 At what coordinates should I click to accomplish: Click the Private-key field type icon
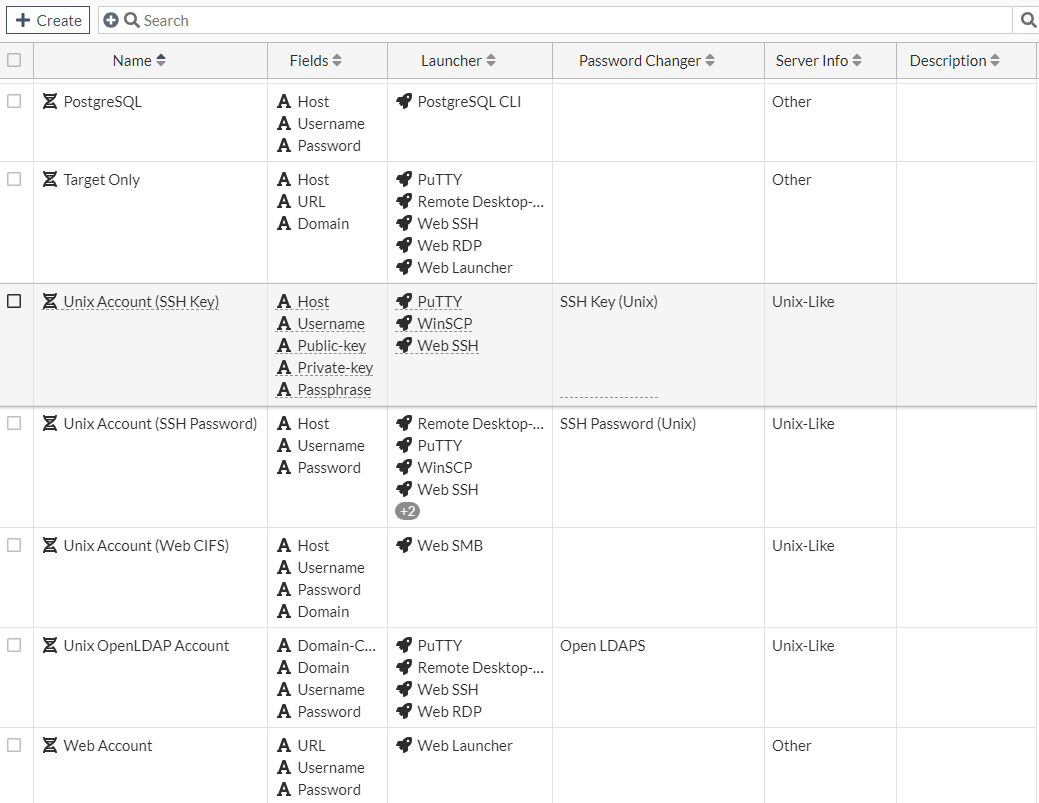coord(284,368)
